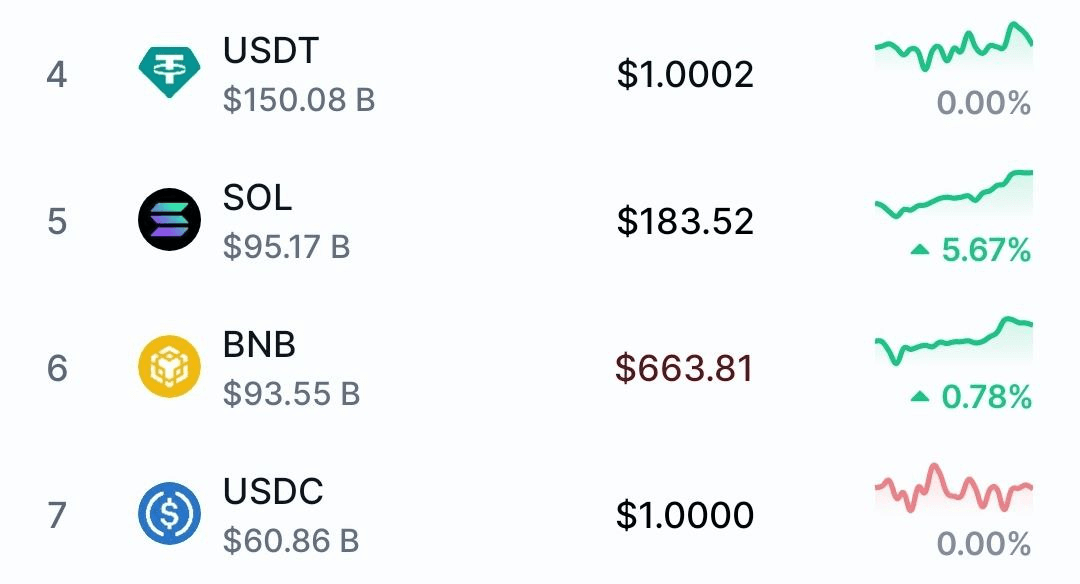The width and height of the screenshot is (1080, 584).
Task: Open the SOL green sparkline chart
Action: pyautogui.click(x=954, y=194)
